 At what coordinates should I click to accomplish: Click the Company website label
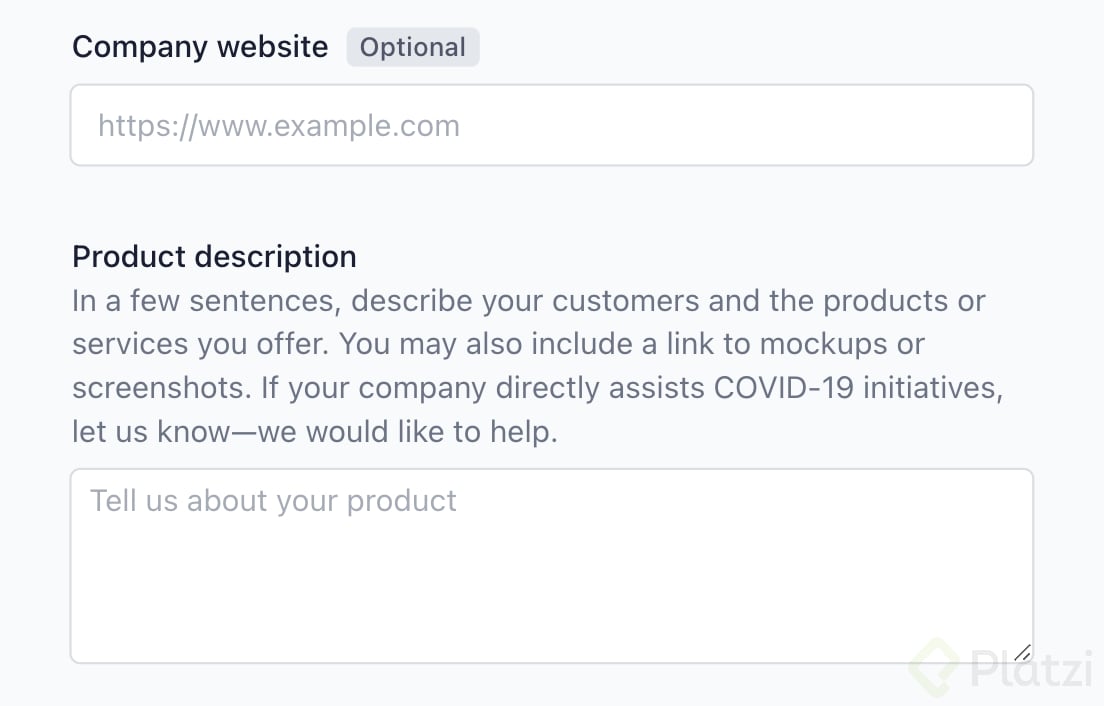200,47
